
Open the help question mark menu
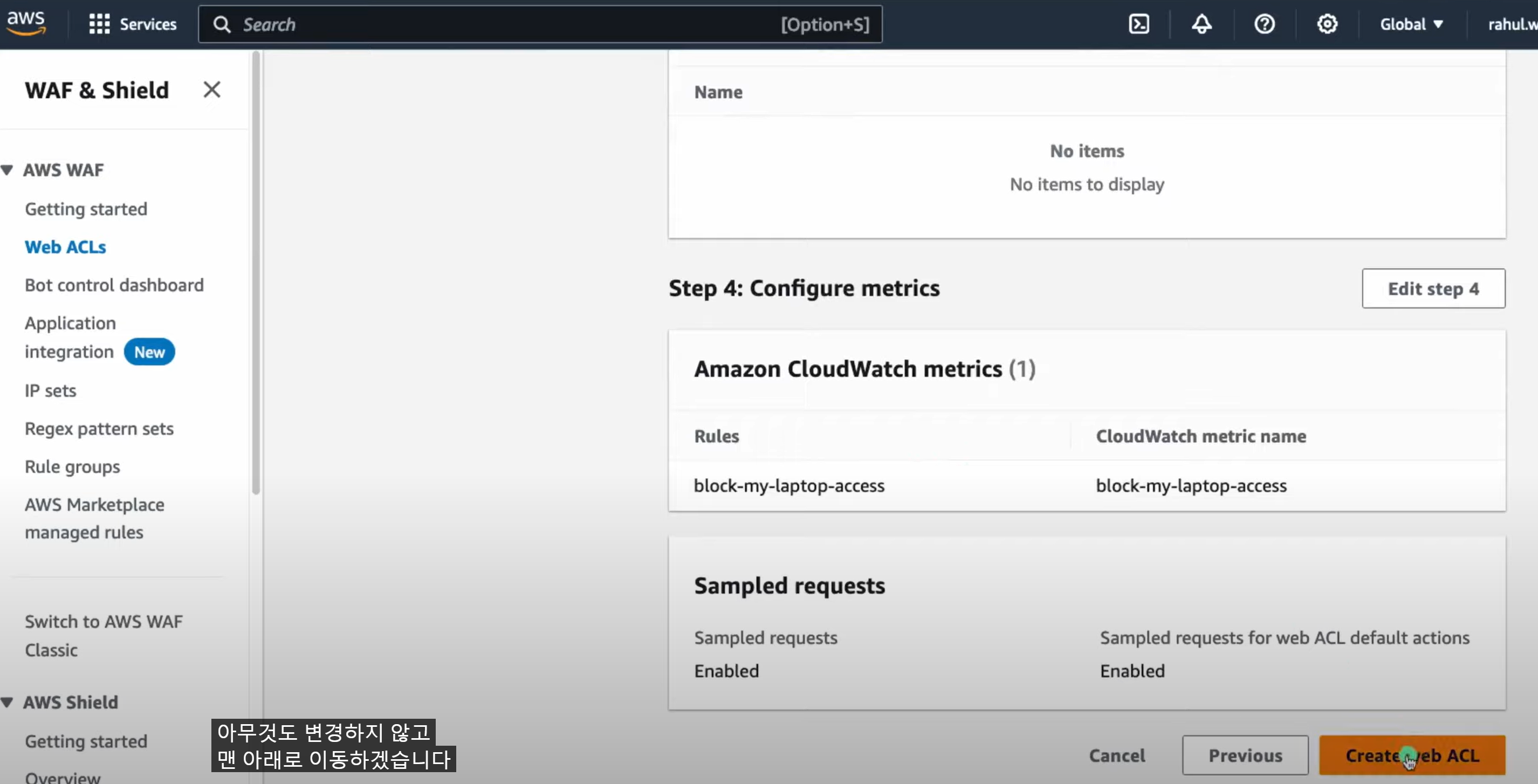(1264, 24)
